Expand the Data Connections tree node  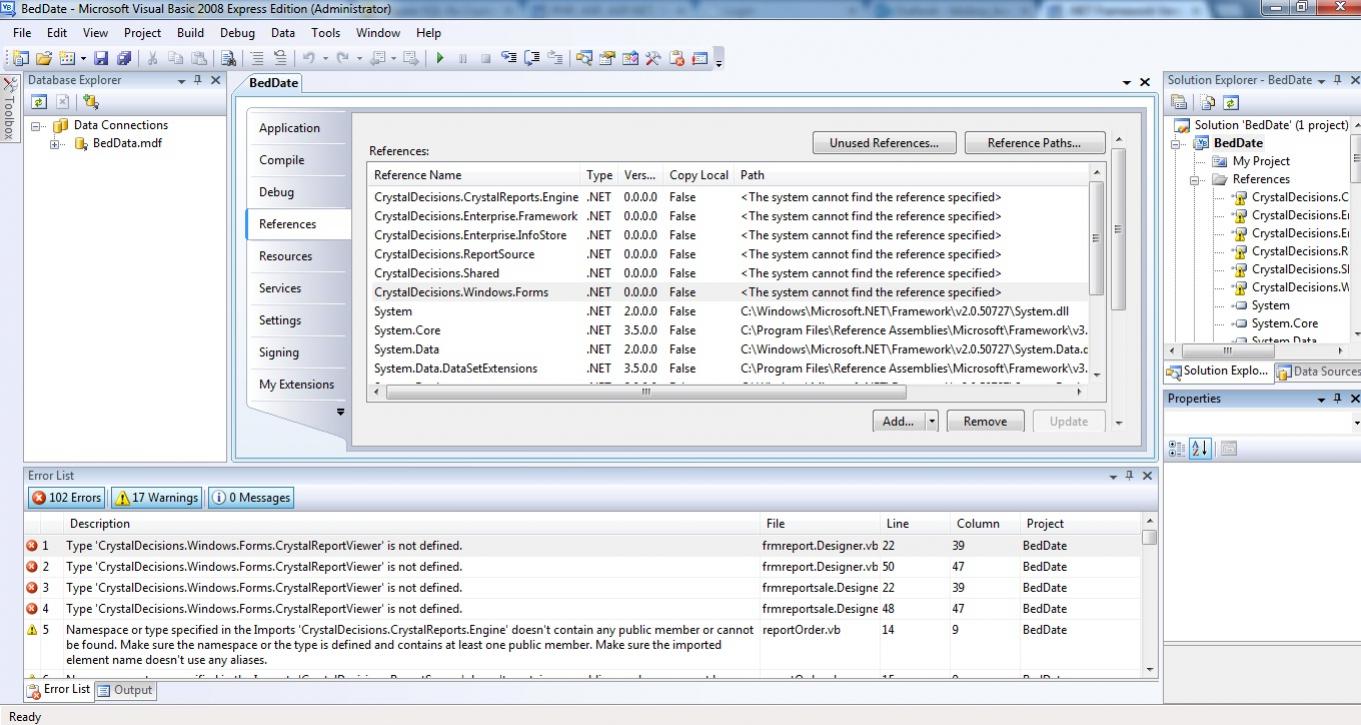click(x=38, y=126)
